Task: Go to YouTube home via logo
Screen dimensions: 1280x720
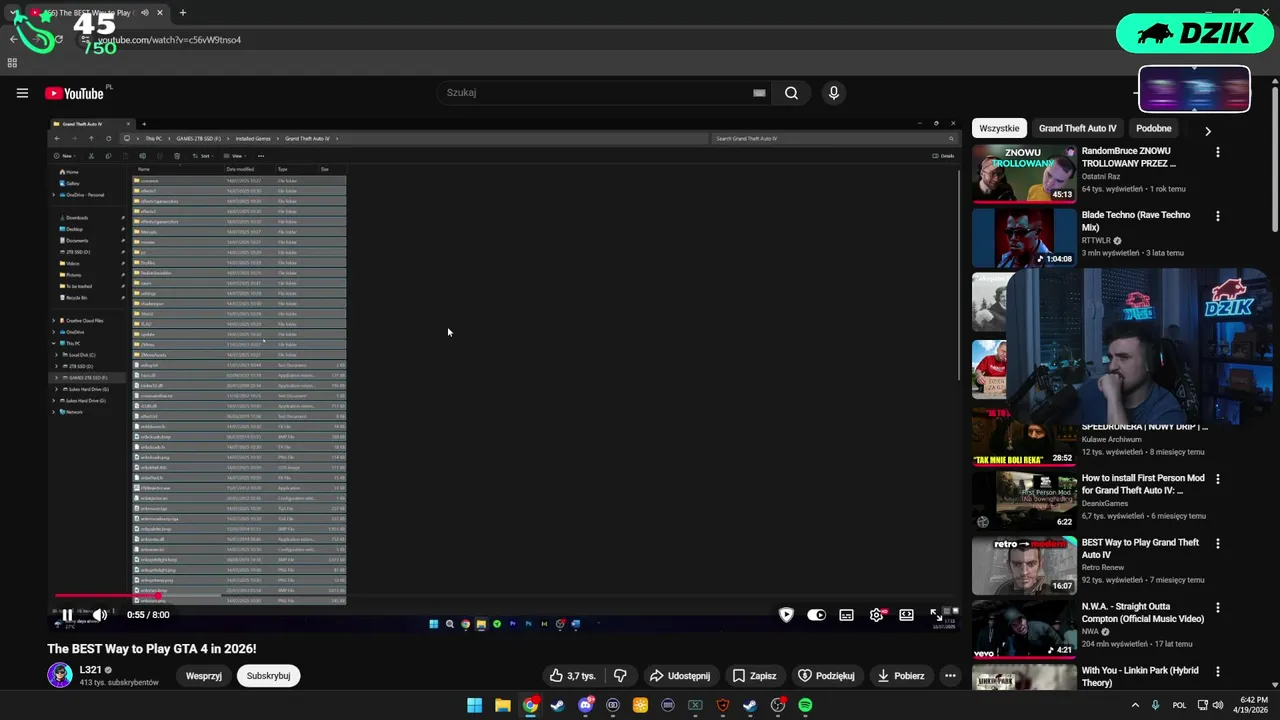Action: (75, 93)
